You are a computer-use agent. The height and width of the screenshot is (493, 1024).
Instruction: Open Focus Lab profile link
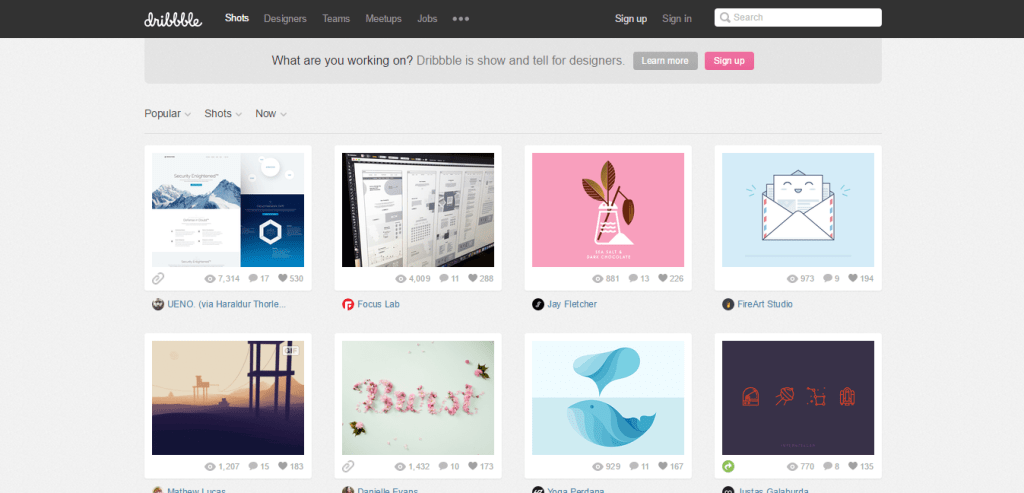378,304
